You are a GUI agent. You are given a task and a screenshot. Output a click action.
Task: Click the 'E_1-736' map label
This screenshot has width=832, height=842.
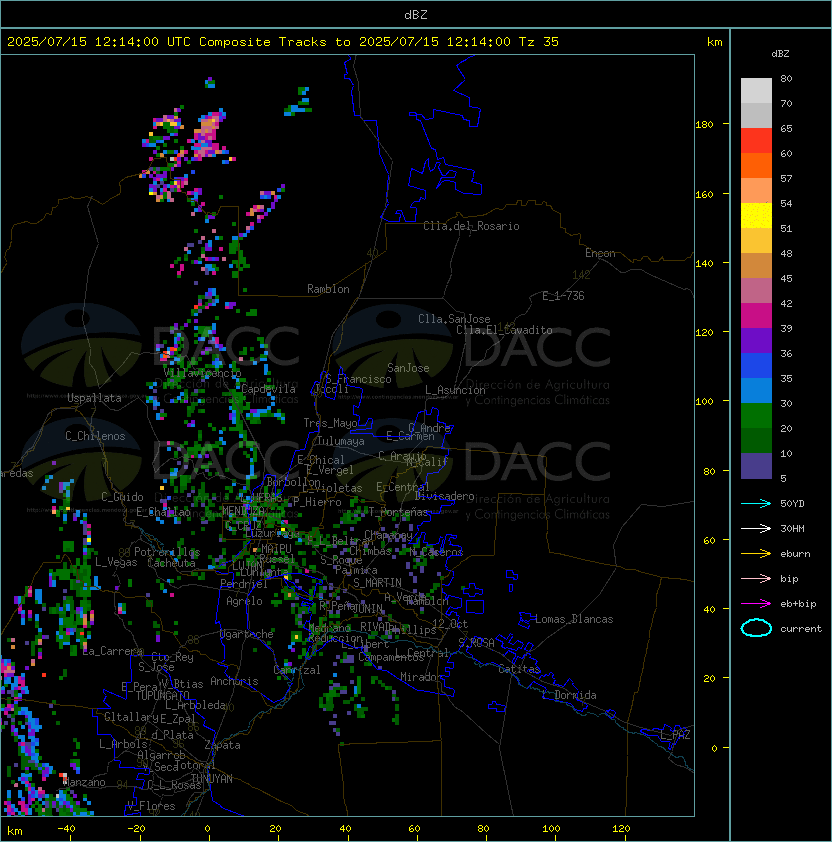click(563, 296)
